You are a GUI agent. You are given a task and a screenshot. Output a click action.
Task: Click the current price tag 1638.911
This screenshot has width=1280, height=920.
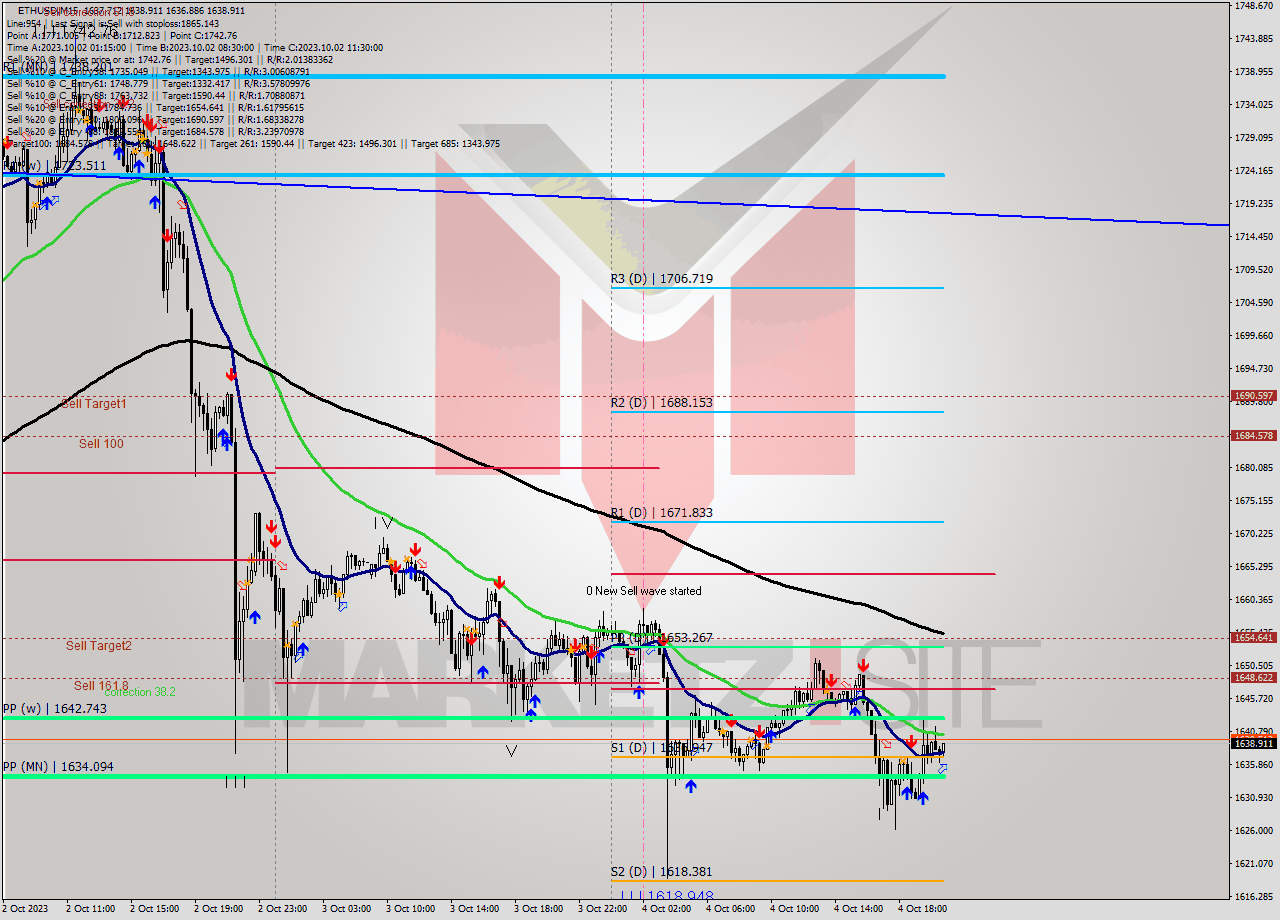click(x=1253, y=743)
